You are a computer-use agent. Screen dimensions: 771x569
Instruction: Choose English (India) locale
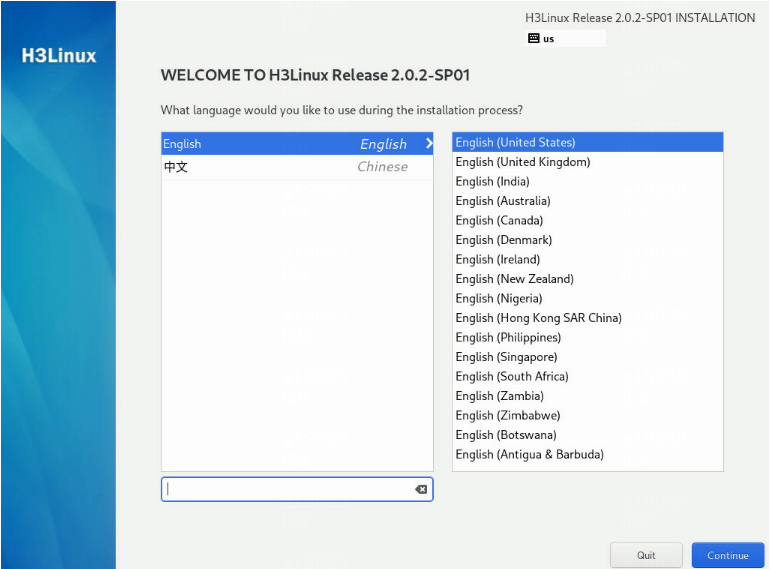coord(588,181)
